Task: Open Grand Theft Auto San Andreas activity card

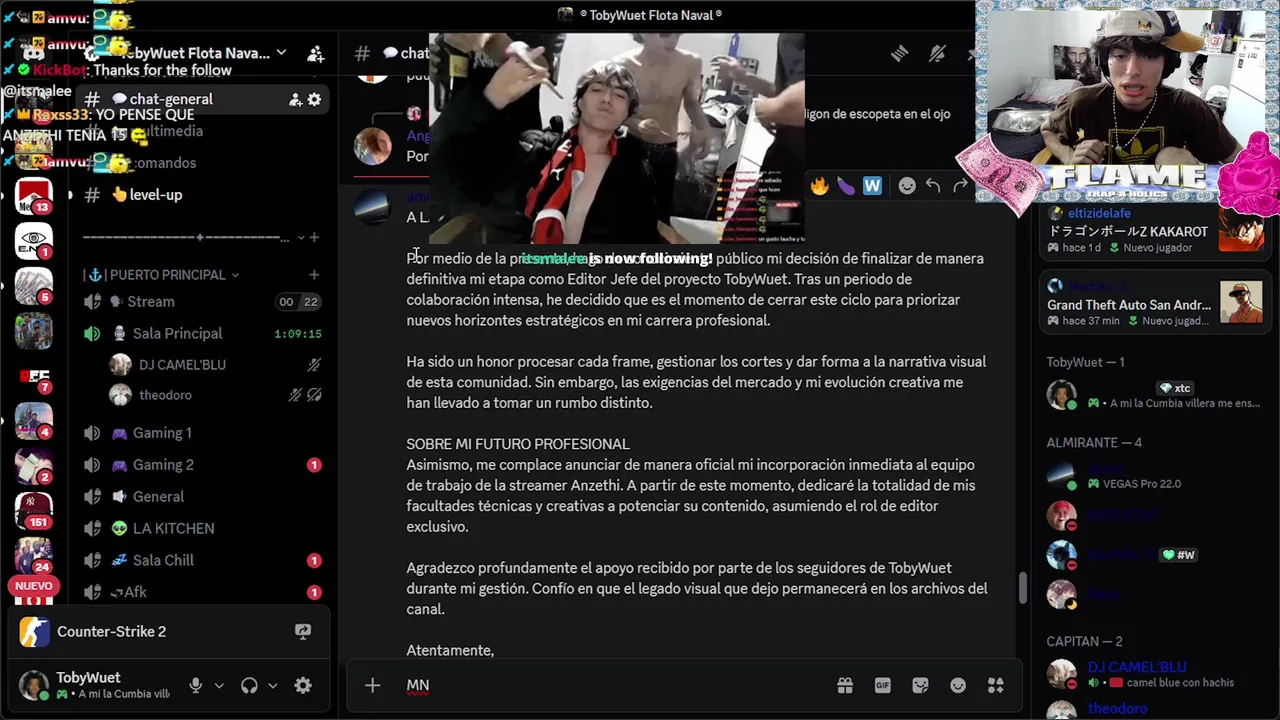Action: coord(1155,304)
